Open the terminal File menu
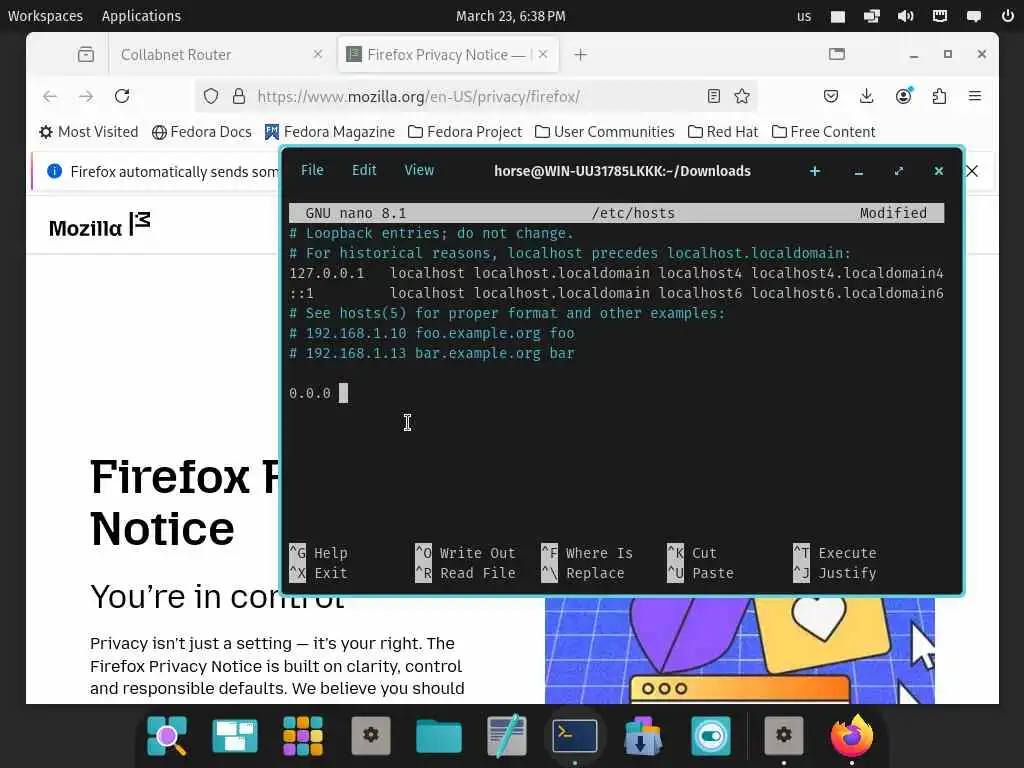Screen dimensions: 1024x768 [312, 170]
